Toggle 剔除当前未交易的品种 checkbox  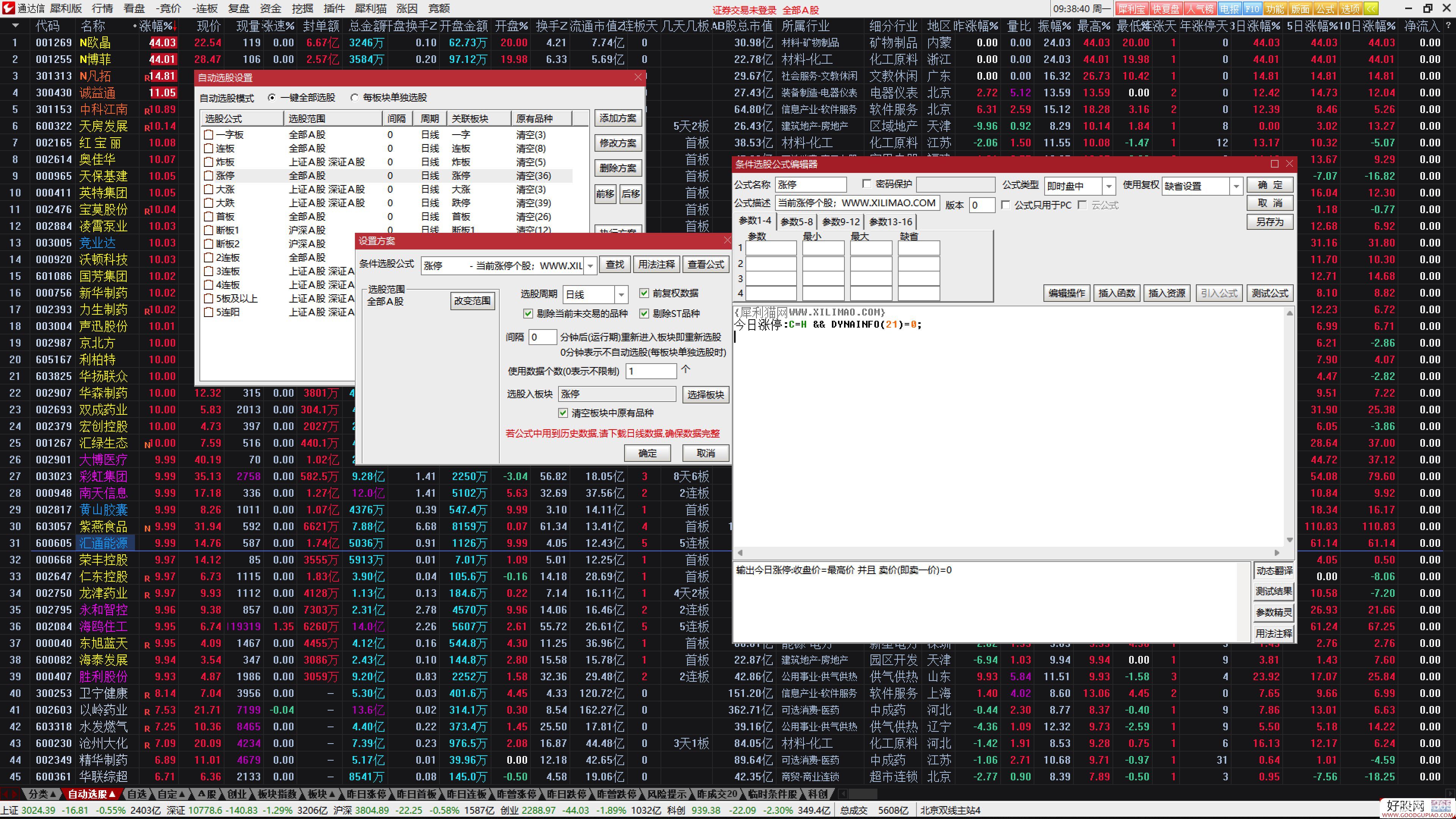[x=528, y=313]
